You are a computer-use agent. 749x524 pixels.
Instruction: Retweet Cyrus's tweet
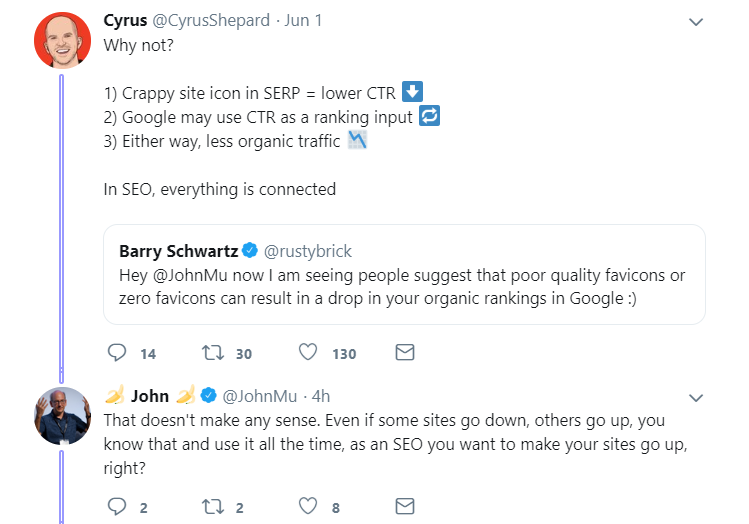[x=212, y=353]
